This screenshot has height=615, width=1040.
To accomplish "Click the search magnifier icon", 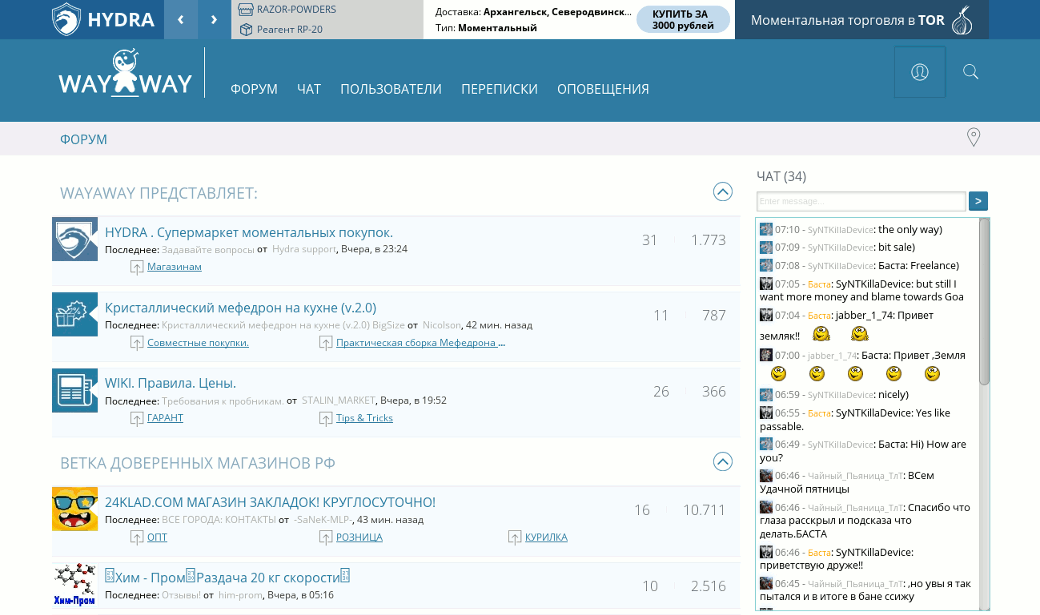I will click(x=970, y=72).
